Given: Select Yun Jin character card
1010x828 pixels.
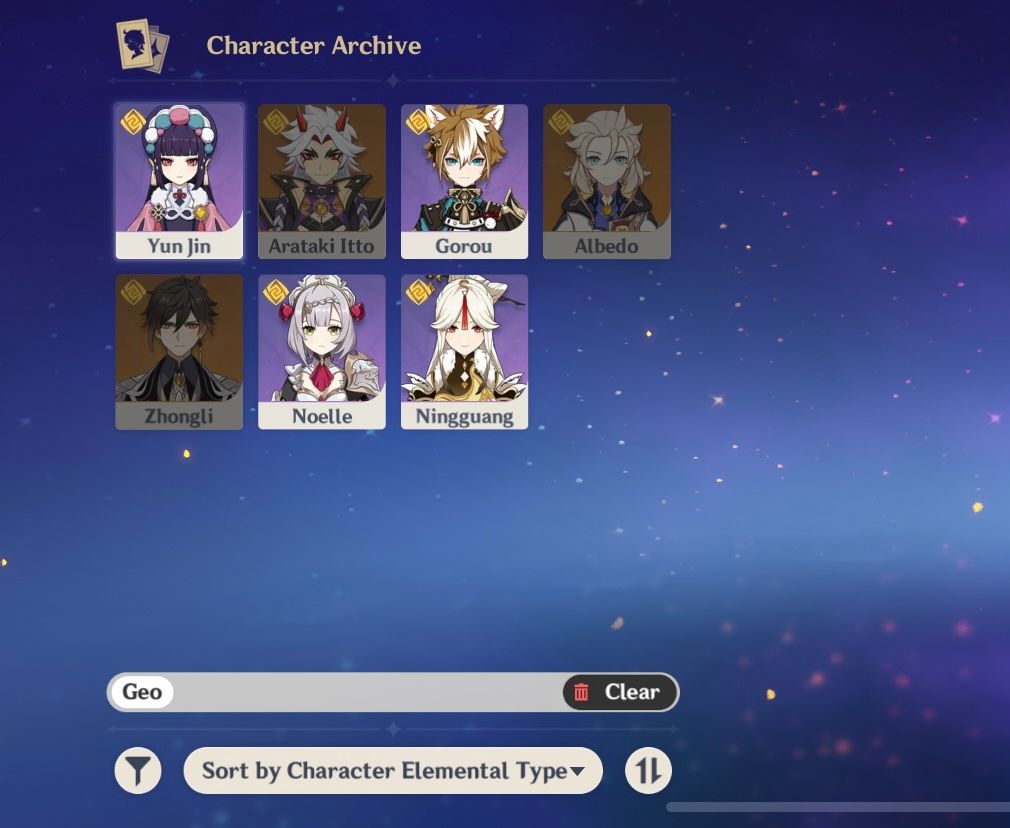Looking at the screenshot, I should point(179,182).
